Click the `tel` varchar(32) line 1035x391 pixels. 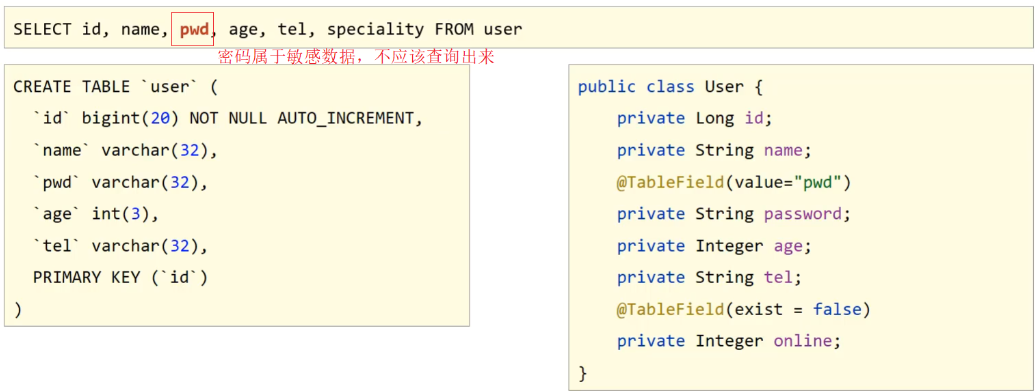(120, 246)
